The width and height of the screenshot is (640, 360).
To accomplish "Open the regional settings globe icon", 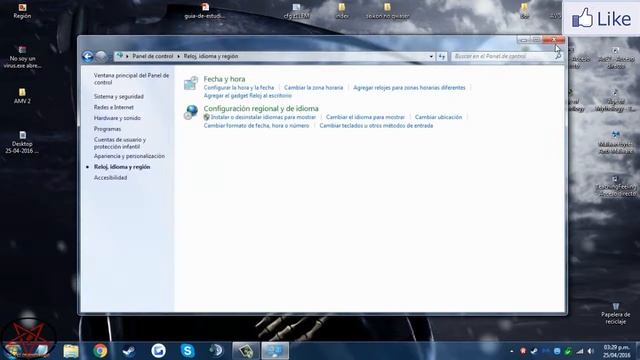I will [191, 112].
